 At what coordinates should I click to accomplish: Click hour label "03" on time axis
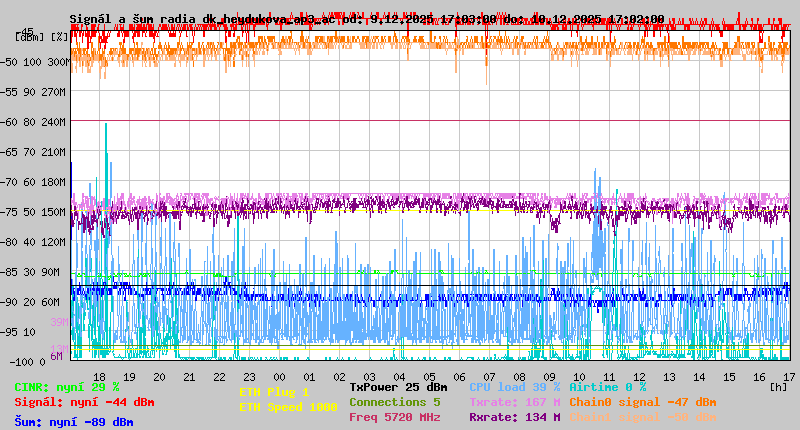click(369, 377)
